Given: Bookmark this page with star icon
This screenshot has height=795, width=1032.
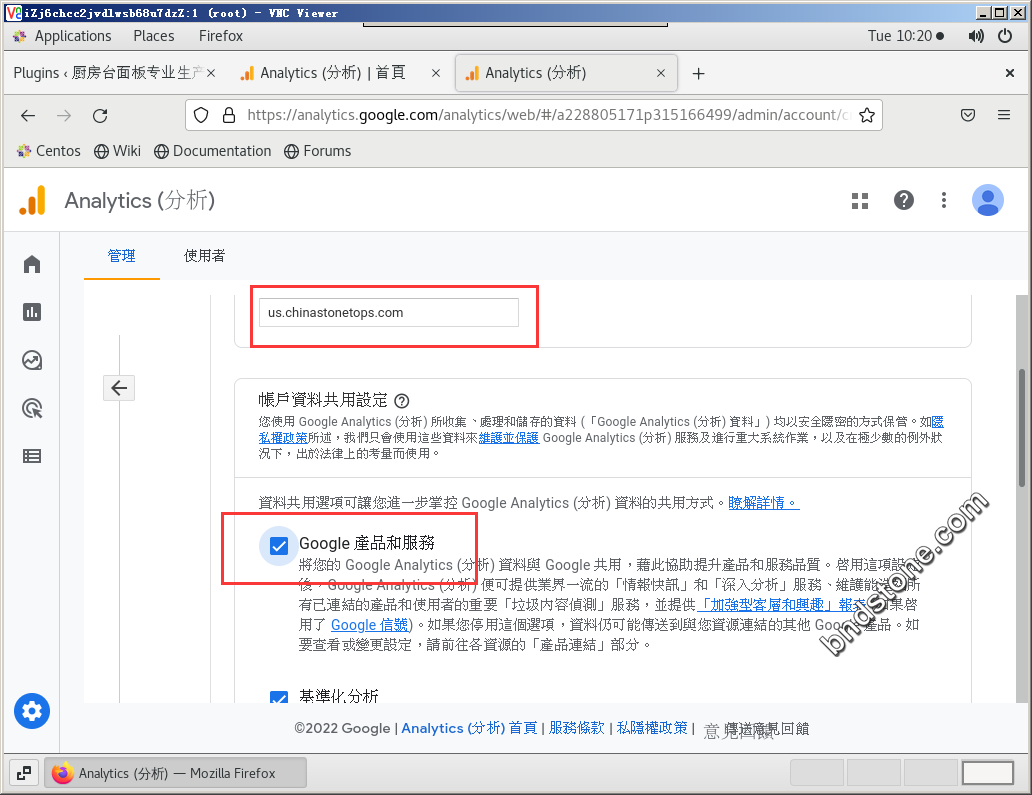Looking at the screenshot, I should pyautogui.click(x=867, y=115).
